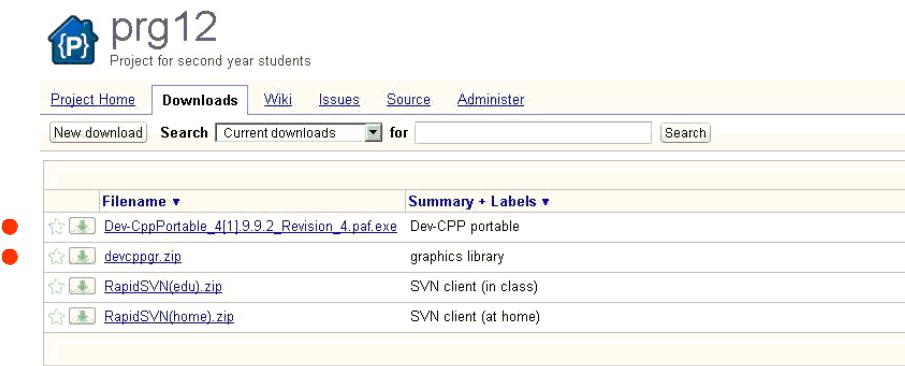Star the Dev-CppPortable download
This screenshot has height=366, width=905.
point(56,226)
